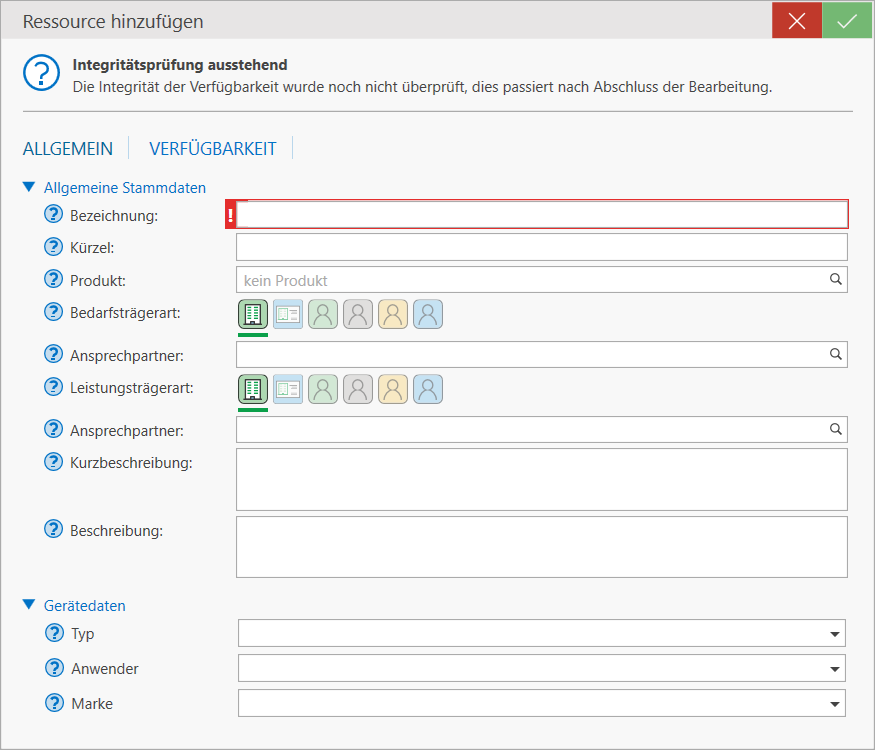Click into the Bezeichnung text field
Image resolution: width=875 pixels, height=750 pixels.
[541, 215]
